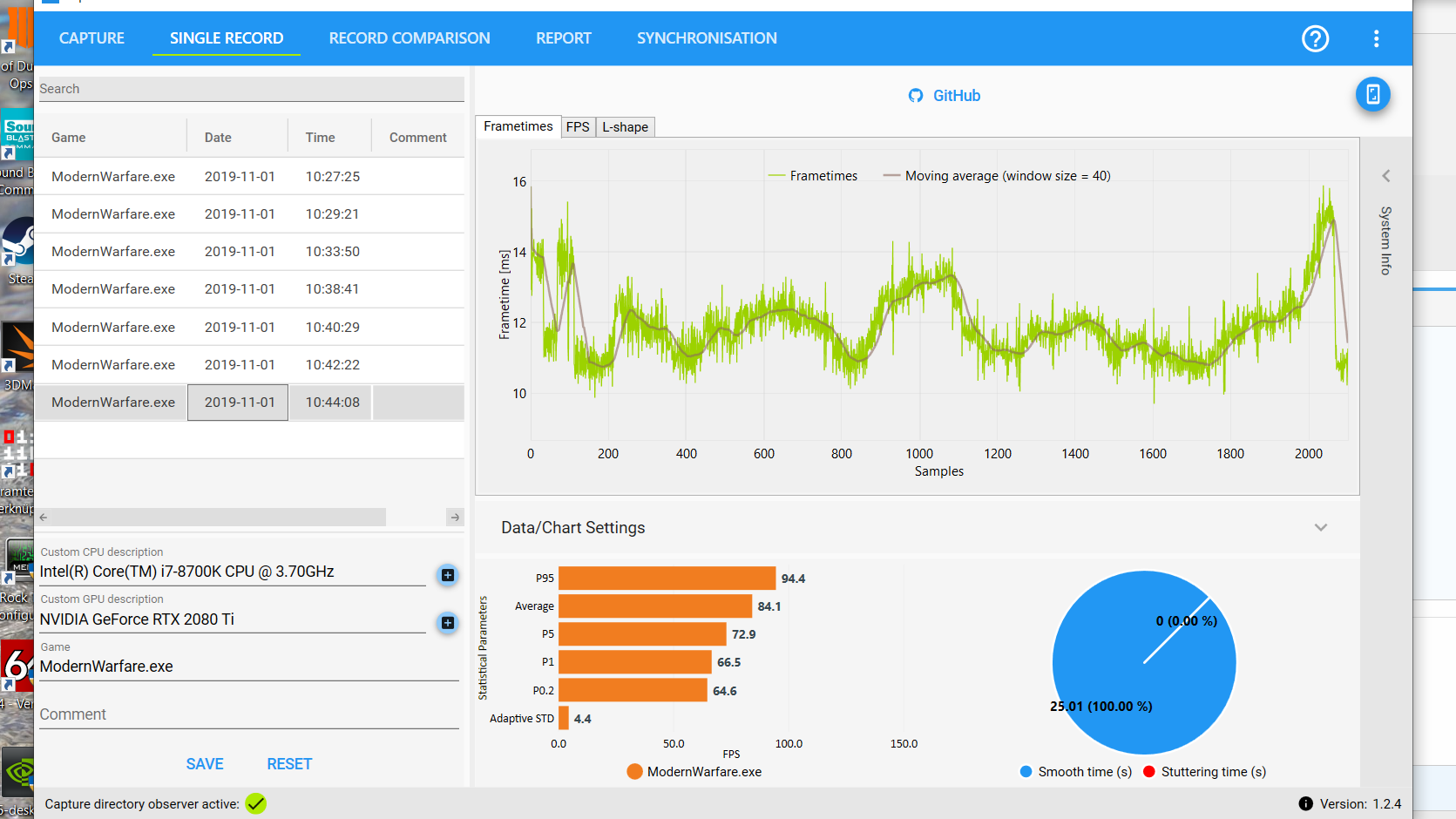Screen dimensions: 1456x819
Task: Click the SAVE button
Action: click(x=205, y=764)
